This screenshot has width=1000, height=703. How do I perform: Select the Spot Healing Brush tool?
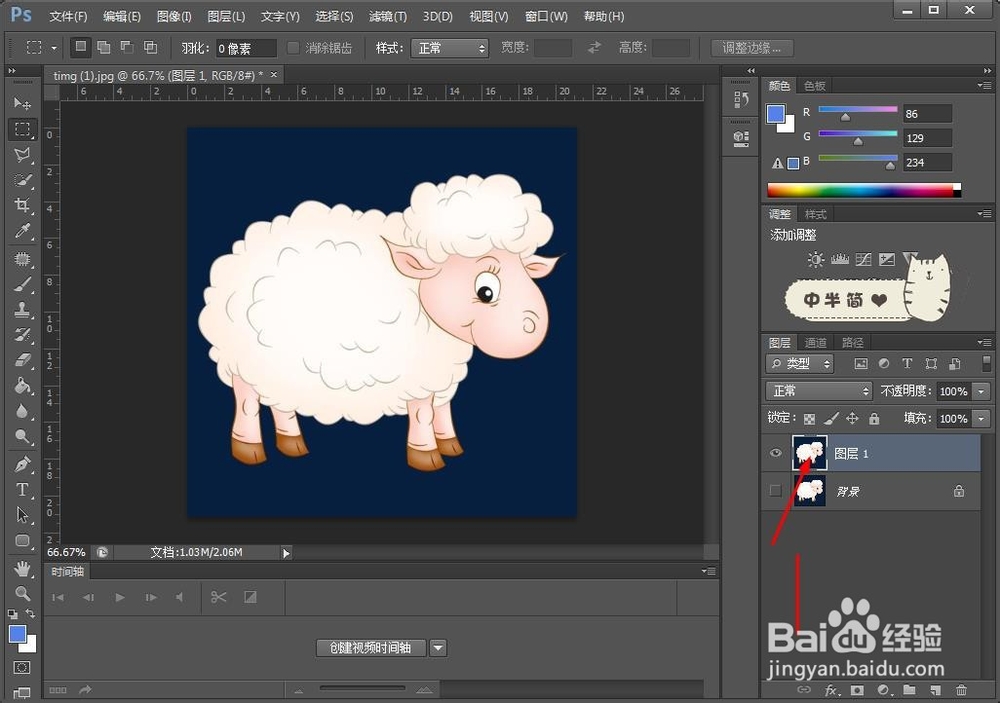click(x=22, y=259)
